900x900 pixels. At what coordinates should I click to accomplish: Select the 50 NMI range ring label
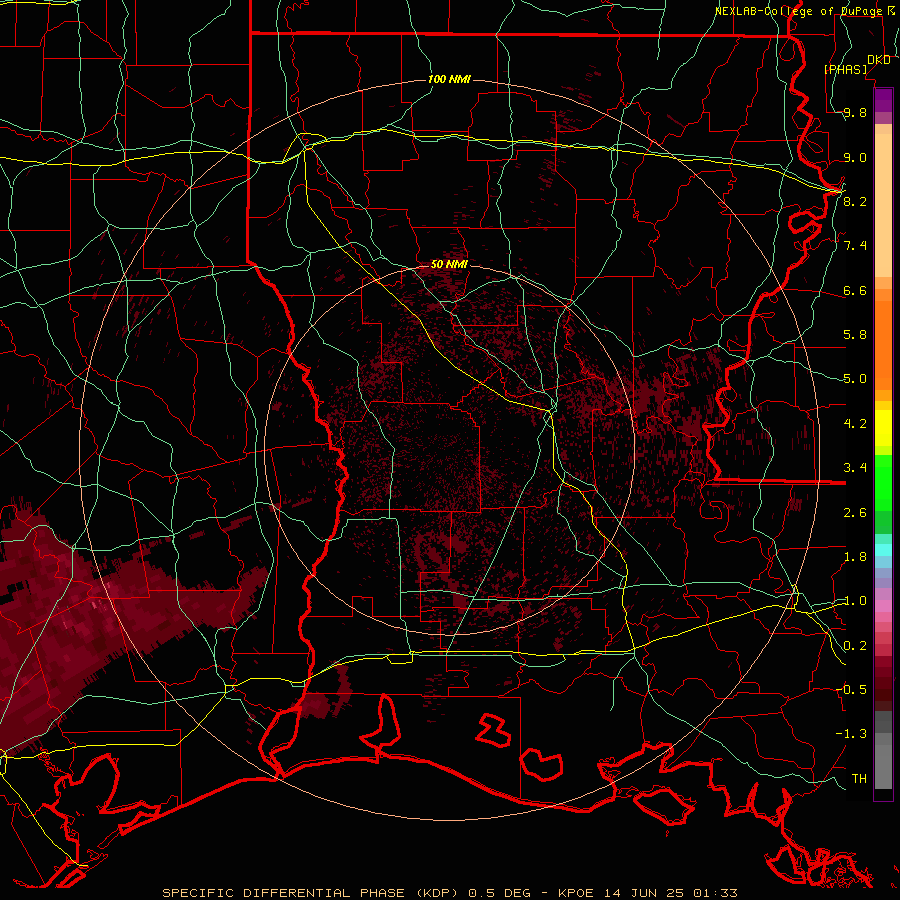point(449,264)
